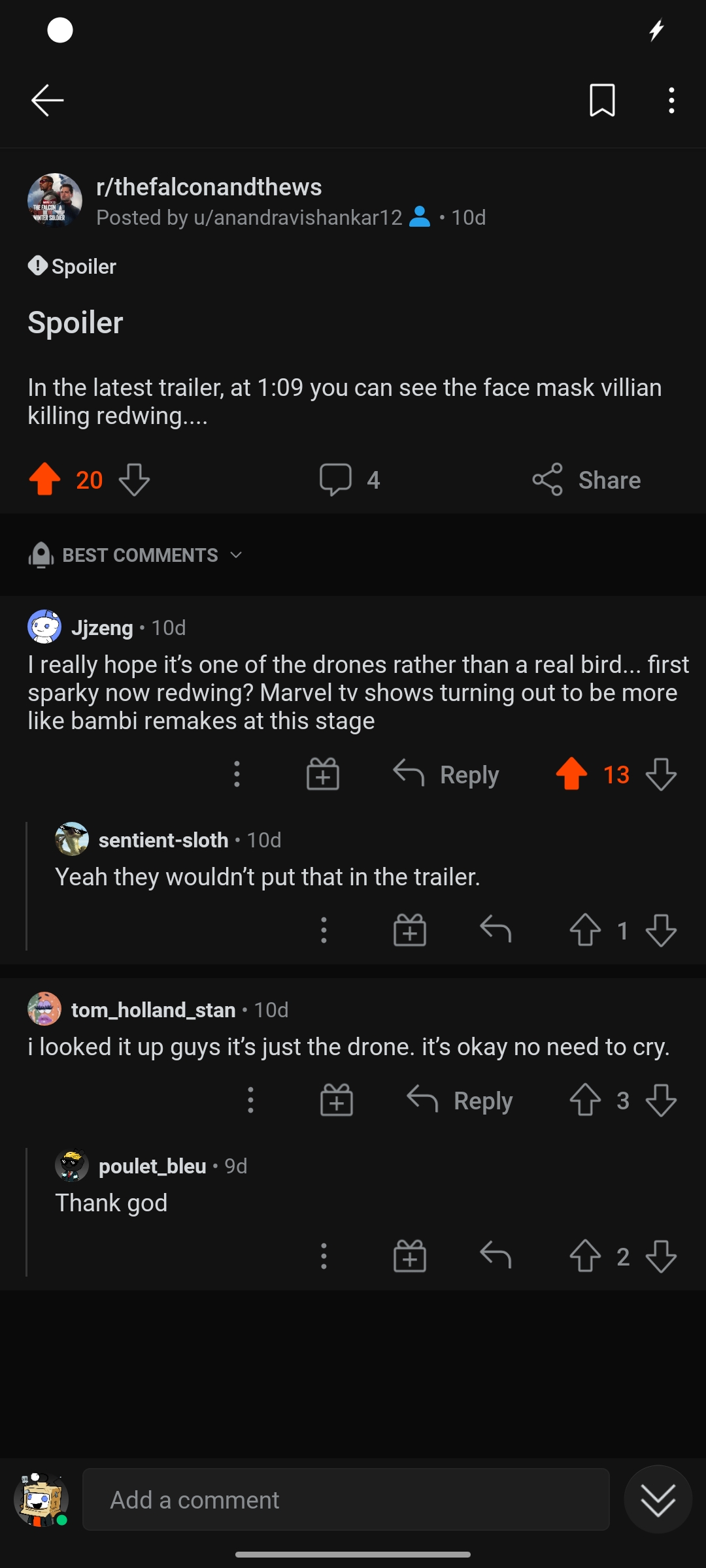This screenshot has width=706, height=1568.
Task: Go back using the arrow icon
Action: click(x=47, y=101)
